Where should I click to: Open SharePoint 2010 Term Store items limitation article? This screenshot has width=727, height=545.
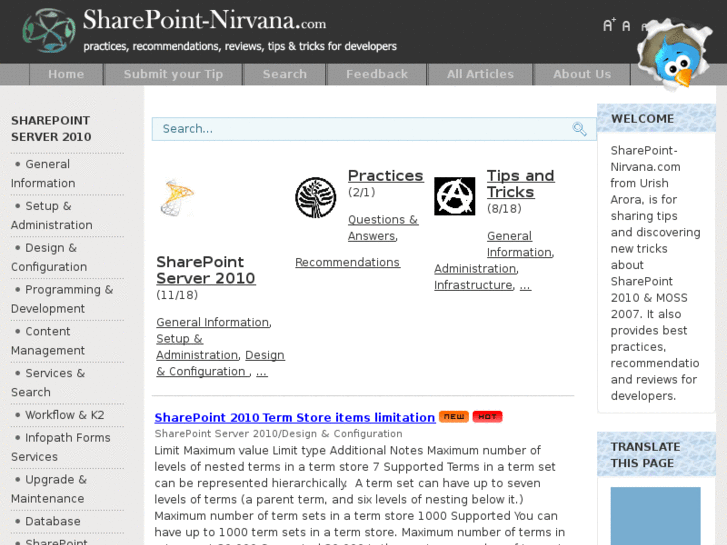295,417
